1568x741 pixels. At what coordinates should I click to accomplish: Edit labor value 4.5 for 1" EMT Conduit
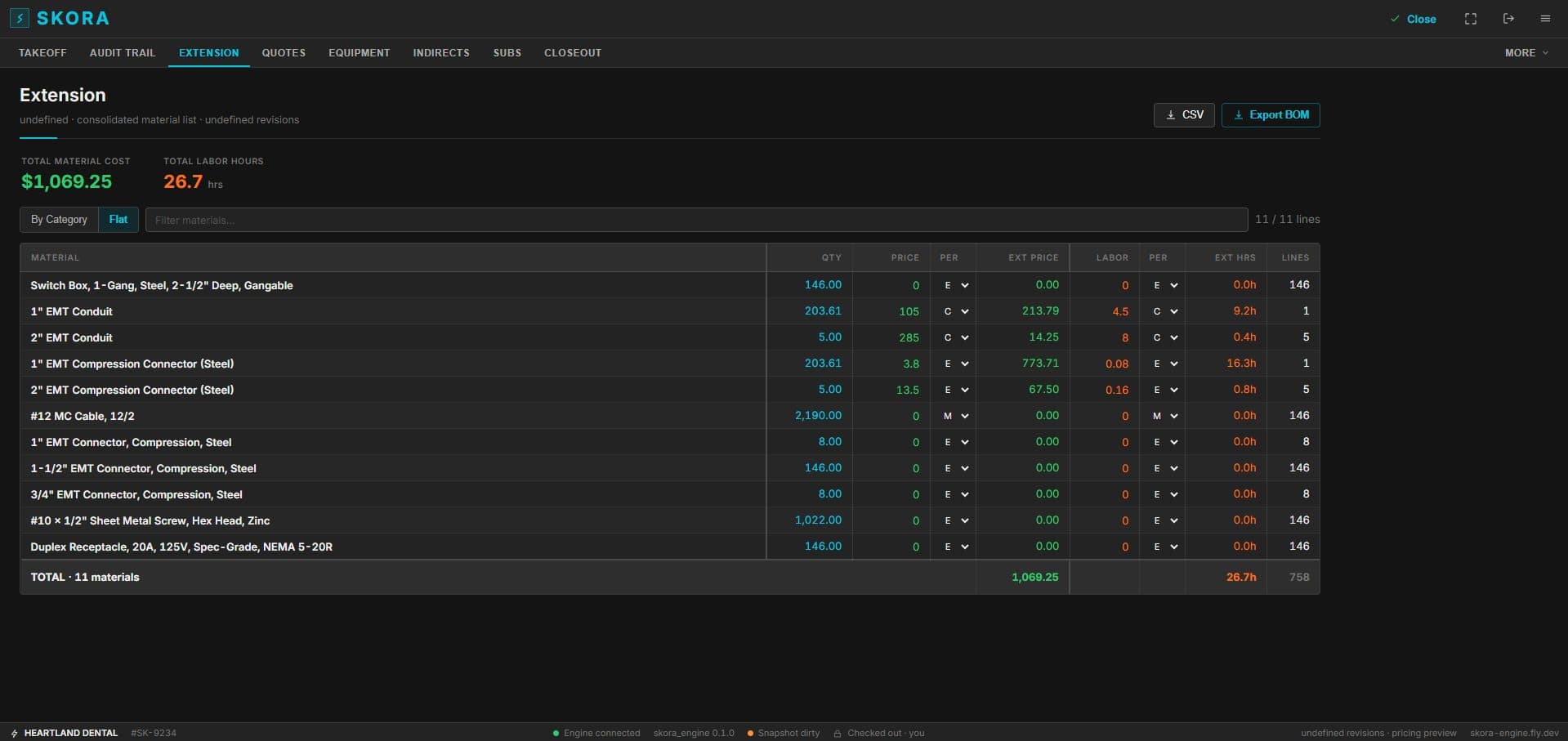pyautogui.click(x=1120, y=311)
